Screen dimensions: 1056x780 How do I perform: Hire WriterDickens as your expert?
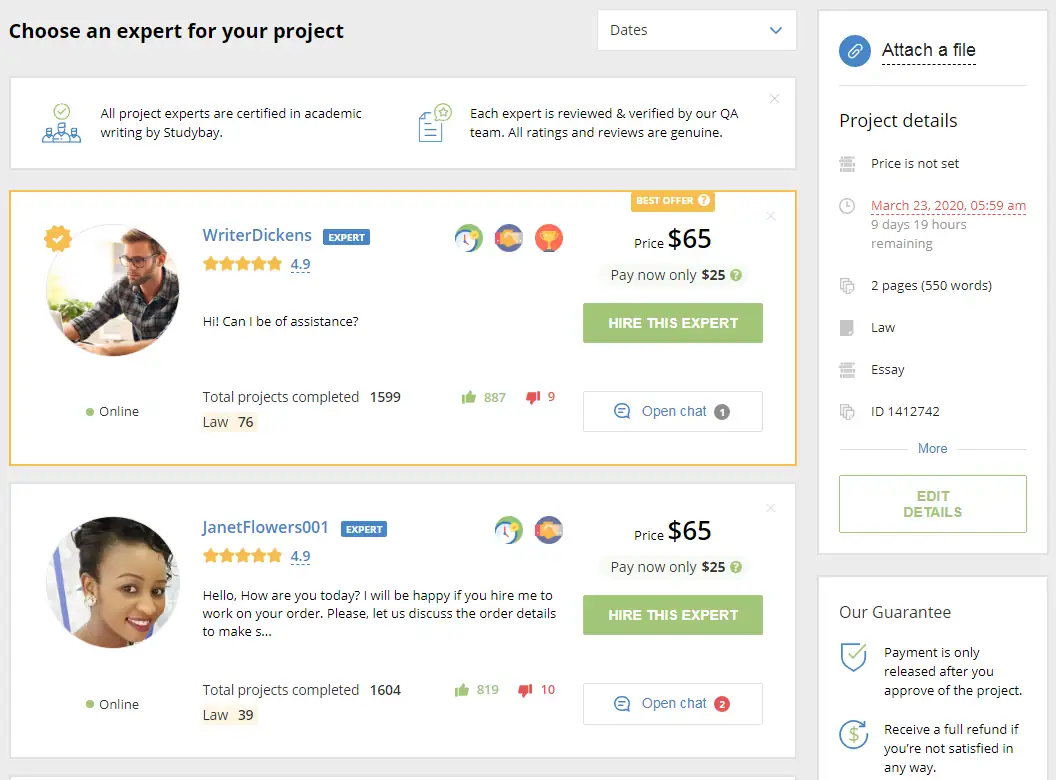point(672,323)
